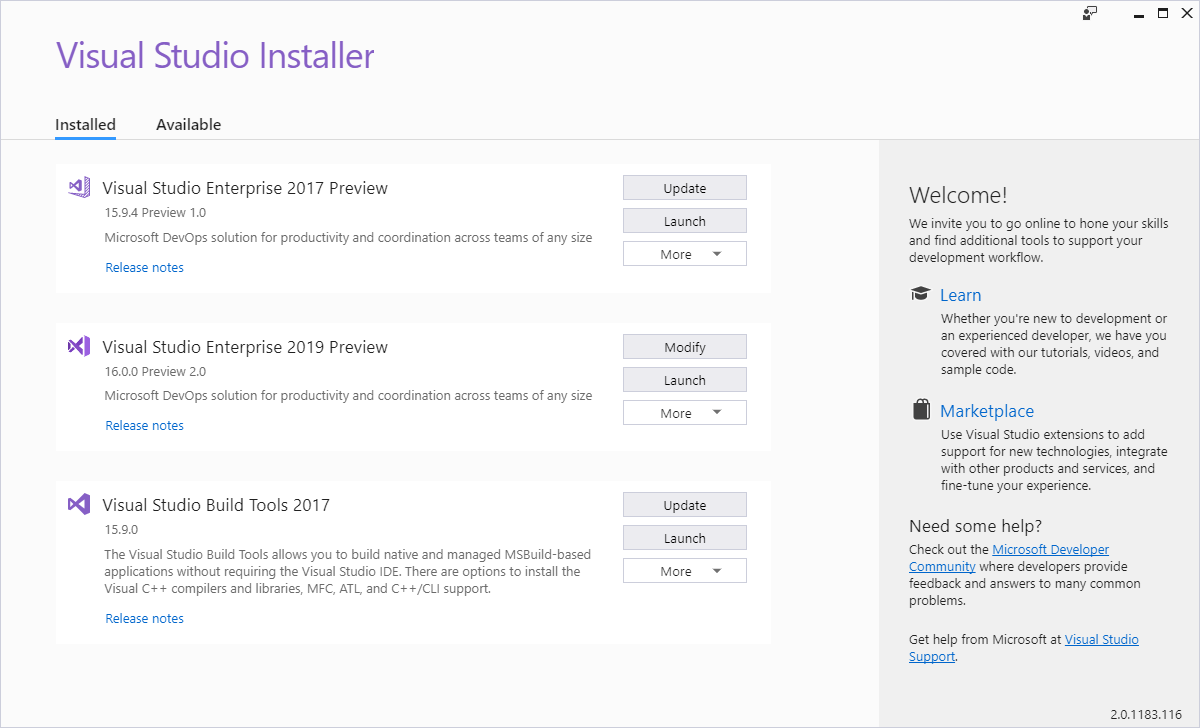This screenshot has height=728, width=1200.
Task: Launch Visual Studio Enterprise 2019 Preview
Action: (x=684, y=379)
